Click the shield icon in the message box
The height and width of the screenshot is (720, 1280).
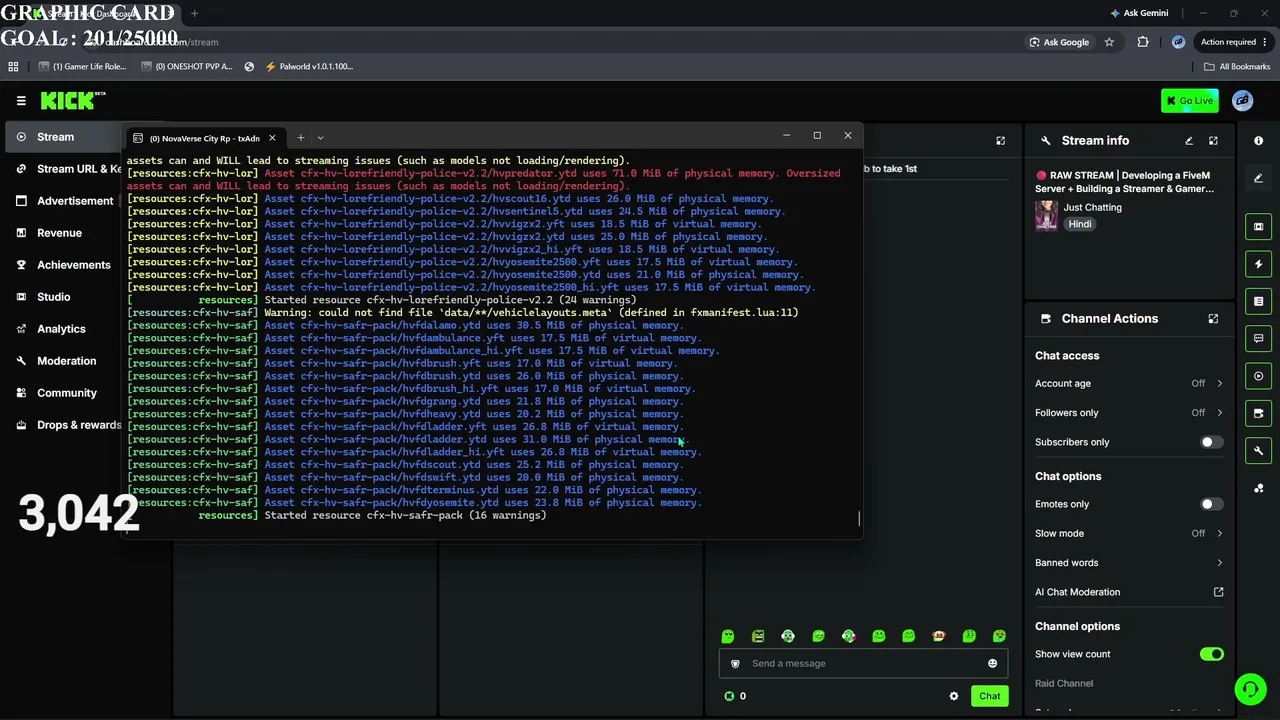coord(735,663)
